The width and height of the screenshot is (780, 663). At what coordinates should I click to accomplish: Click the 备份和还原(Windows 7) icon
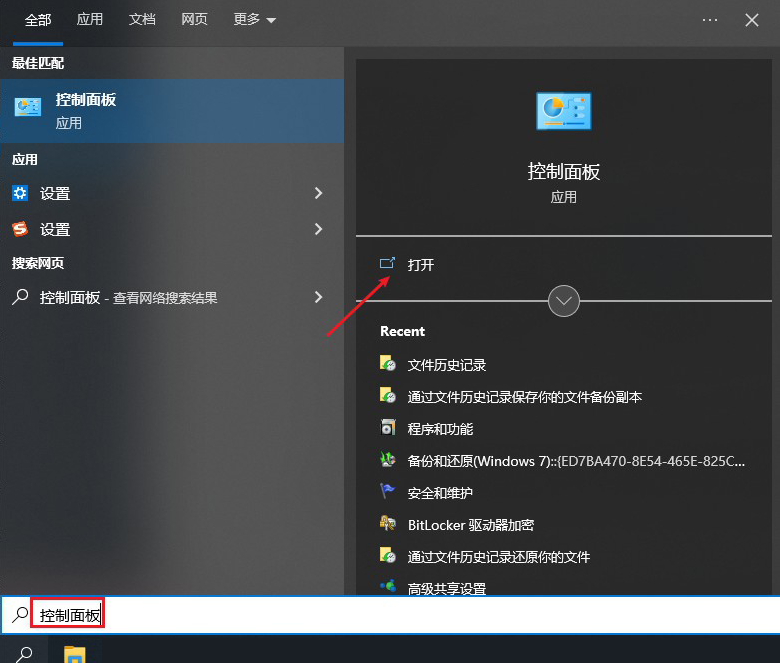388,460
